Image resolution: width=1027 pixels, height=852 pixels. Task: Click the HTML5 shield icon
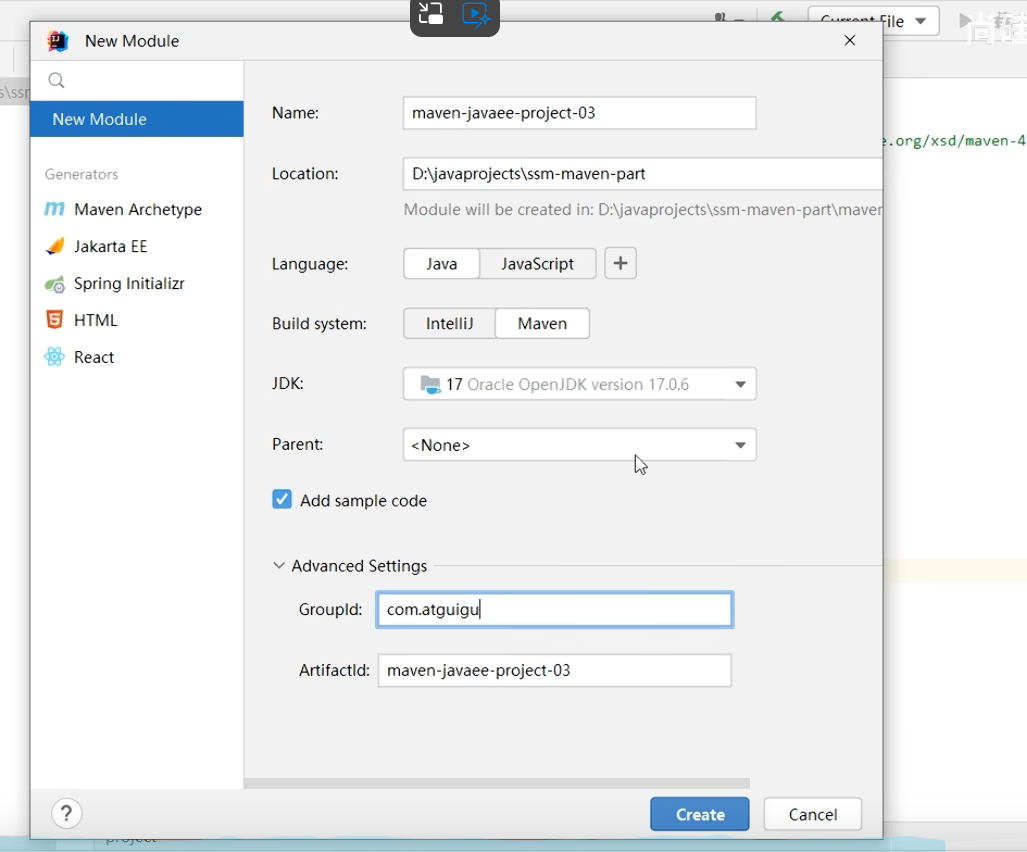click(54, 320)
